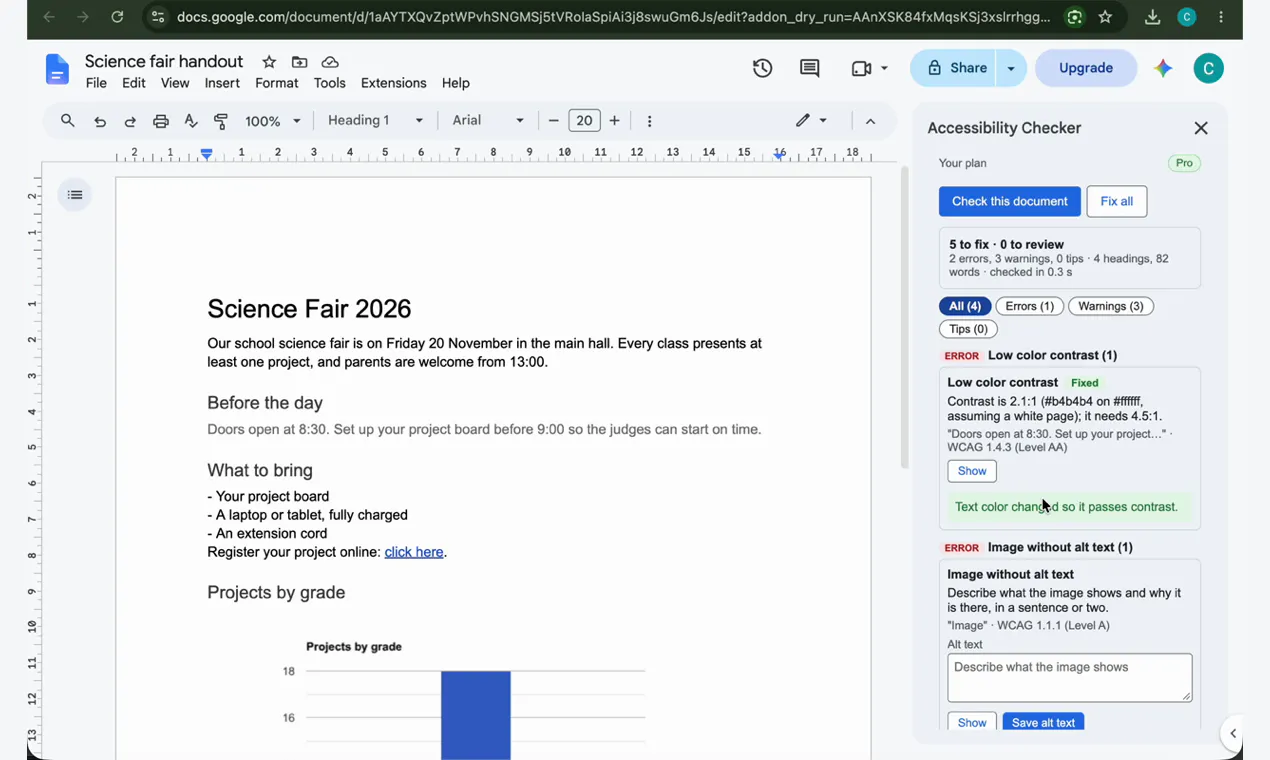Screen dimensions: 1270x760
Task: Open the Extensions menu
Action: (394, 83)
